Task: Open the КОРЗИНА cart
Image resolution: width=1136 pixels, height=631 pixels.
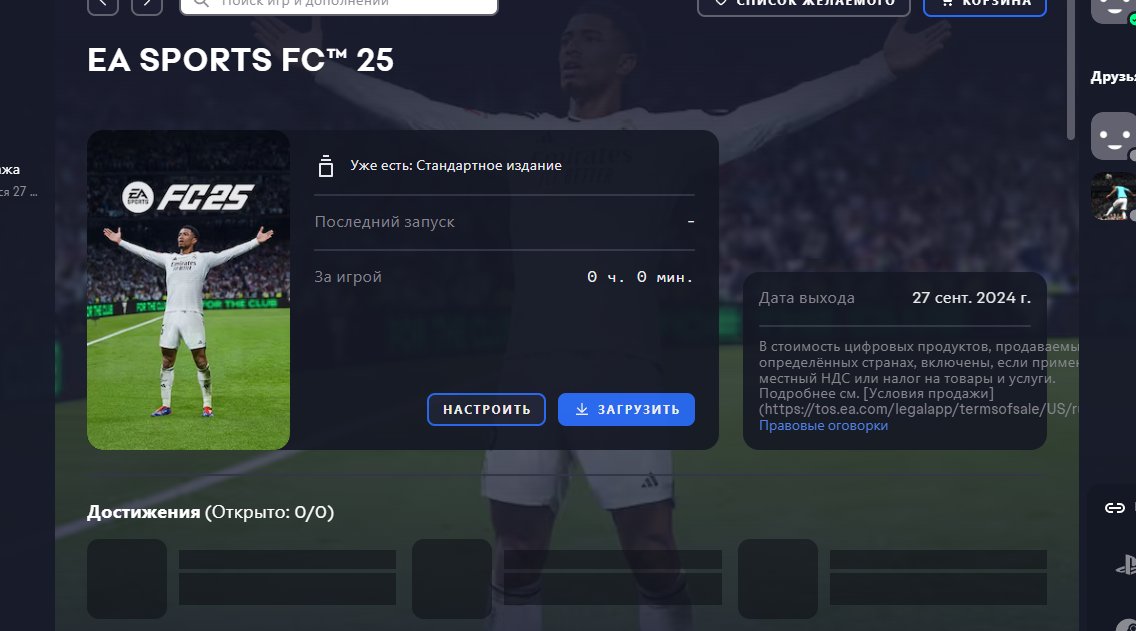Action: click(x=985, y=6)
